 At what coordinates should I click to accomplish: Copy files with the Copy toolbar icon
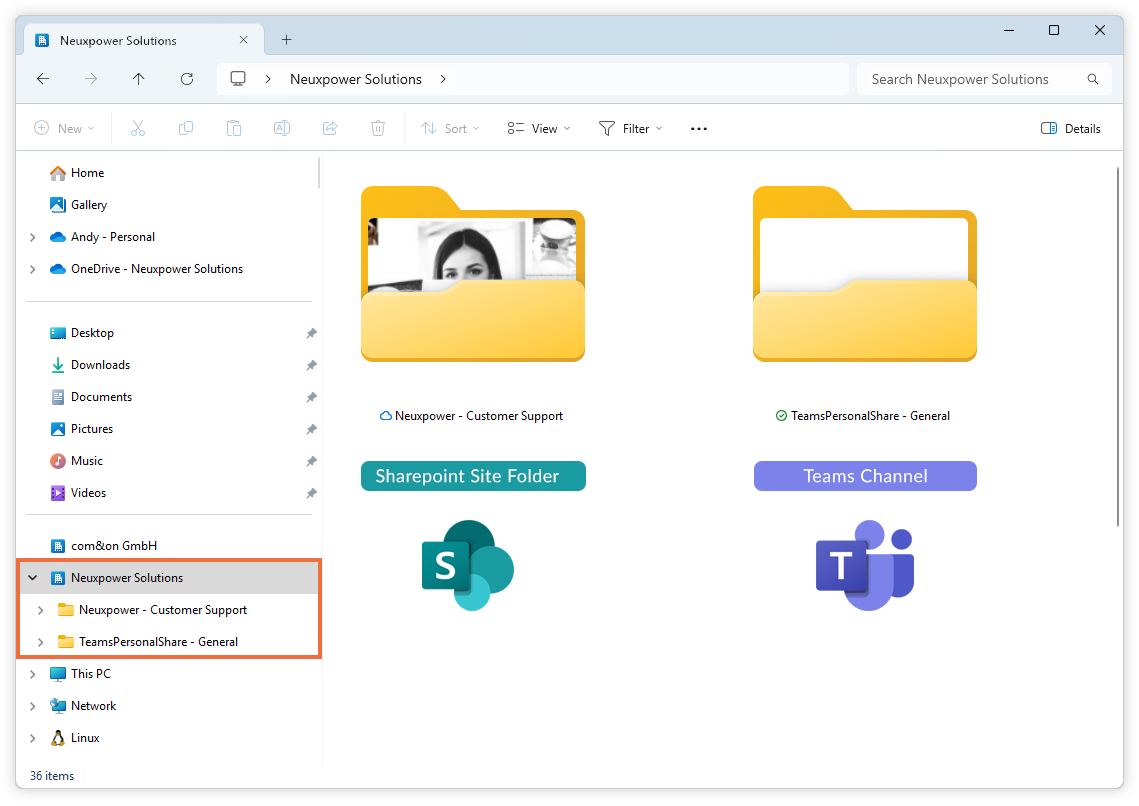click(x=185, y=128)
